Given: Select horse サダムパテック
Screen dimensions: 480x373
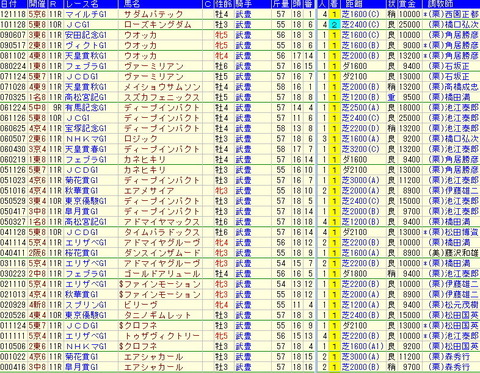Looking at the screenshot, I should coord(153,14).
